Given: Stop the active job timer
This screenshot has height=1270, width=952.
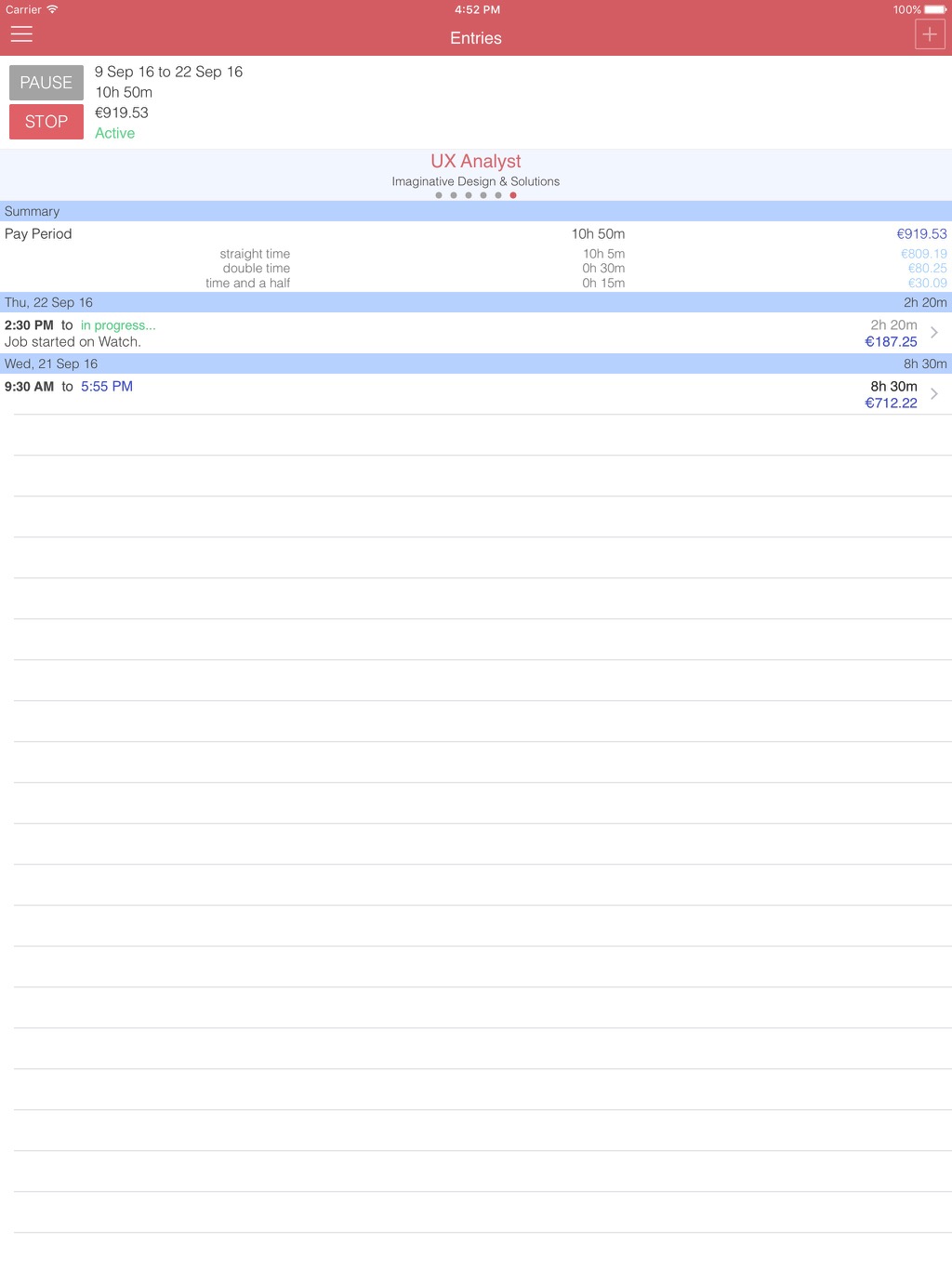Looking at the screenshot, I should pyautogui.click(x=46, y=122).
